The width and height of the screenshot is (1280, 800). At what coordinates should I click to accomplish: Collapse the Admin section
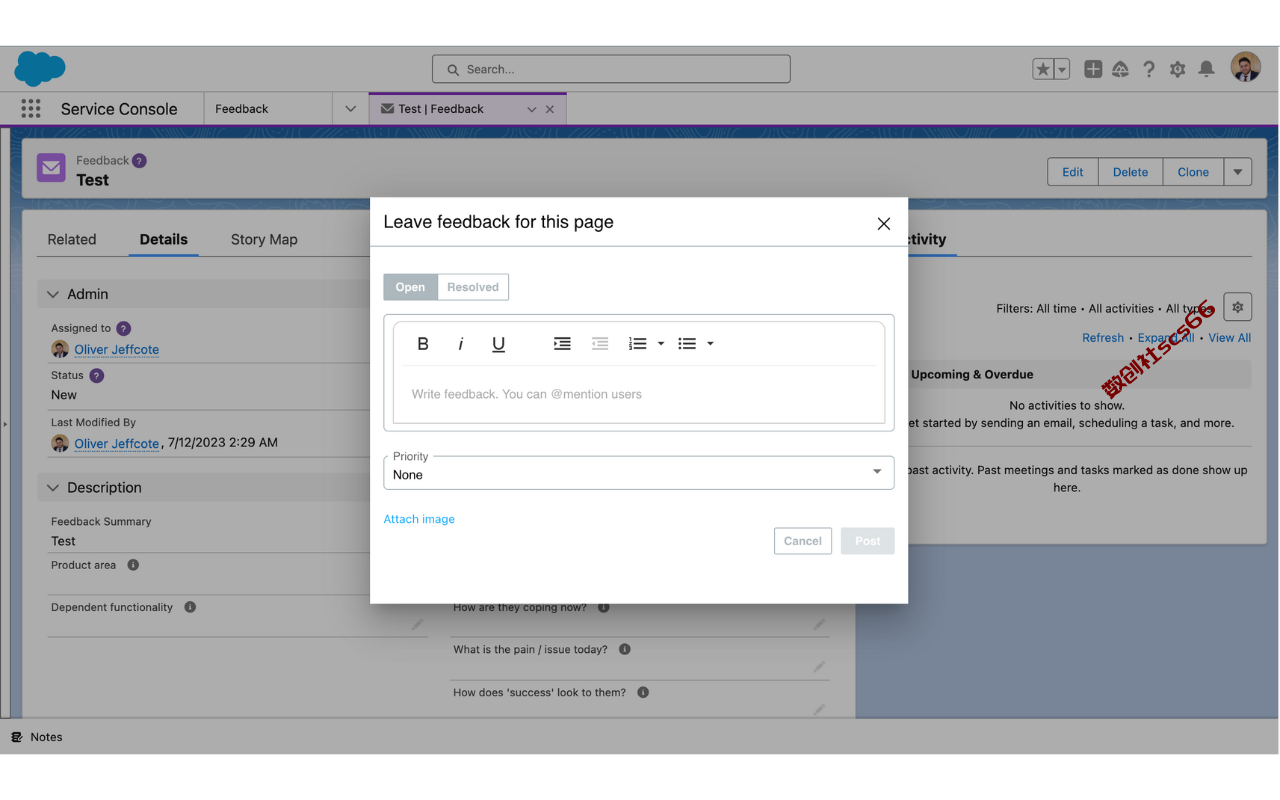[x=53, y=294]
